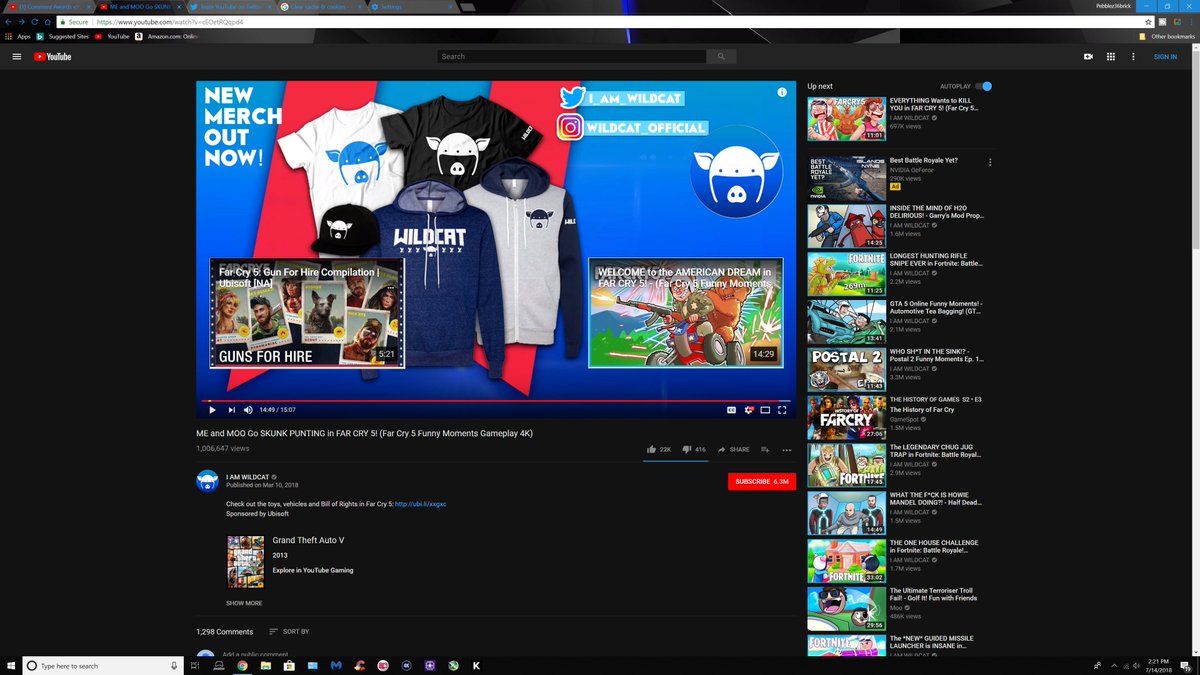Open the Windows Start menu
Image resolution: width=1200 pixels, height=675 pixels.
(x=10, y=665)
